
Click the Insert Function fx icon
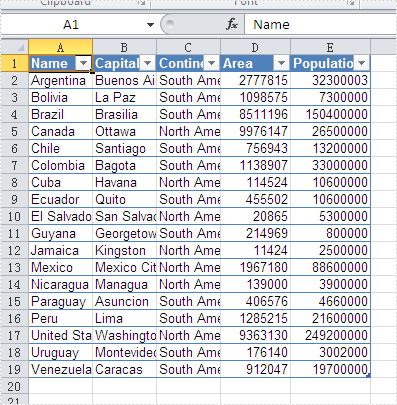(x=232, y=24)
